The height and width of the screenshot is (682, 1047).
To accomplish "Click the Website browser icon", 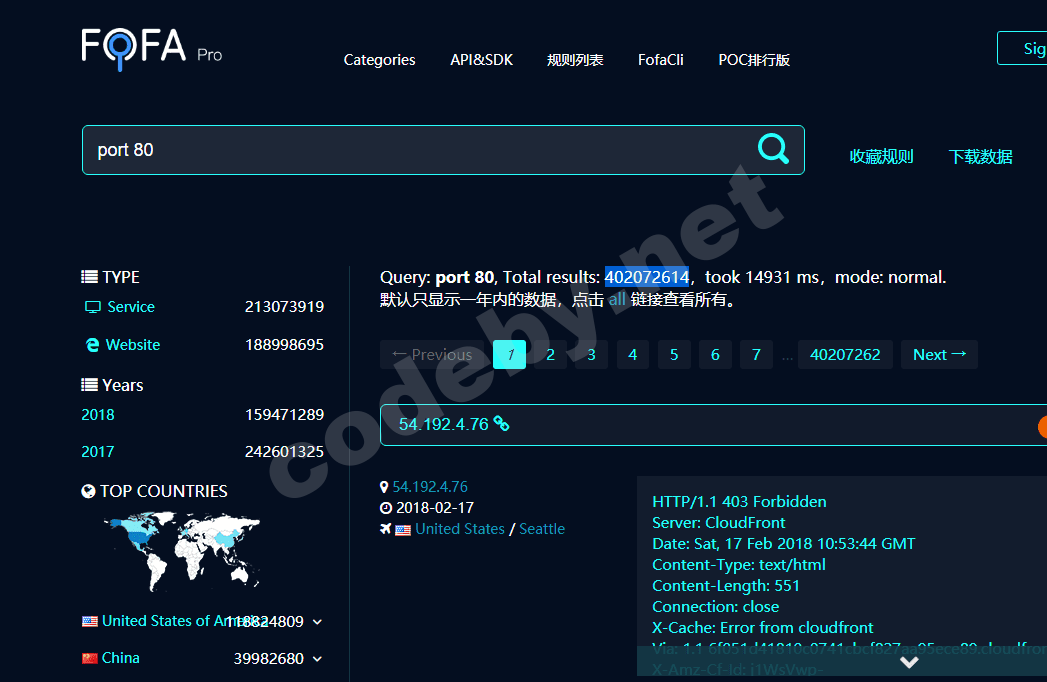I will 92,345.
